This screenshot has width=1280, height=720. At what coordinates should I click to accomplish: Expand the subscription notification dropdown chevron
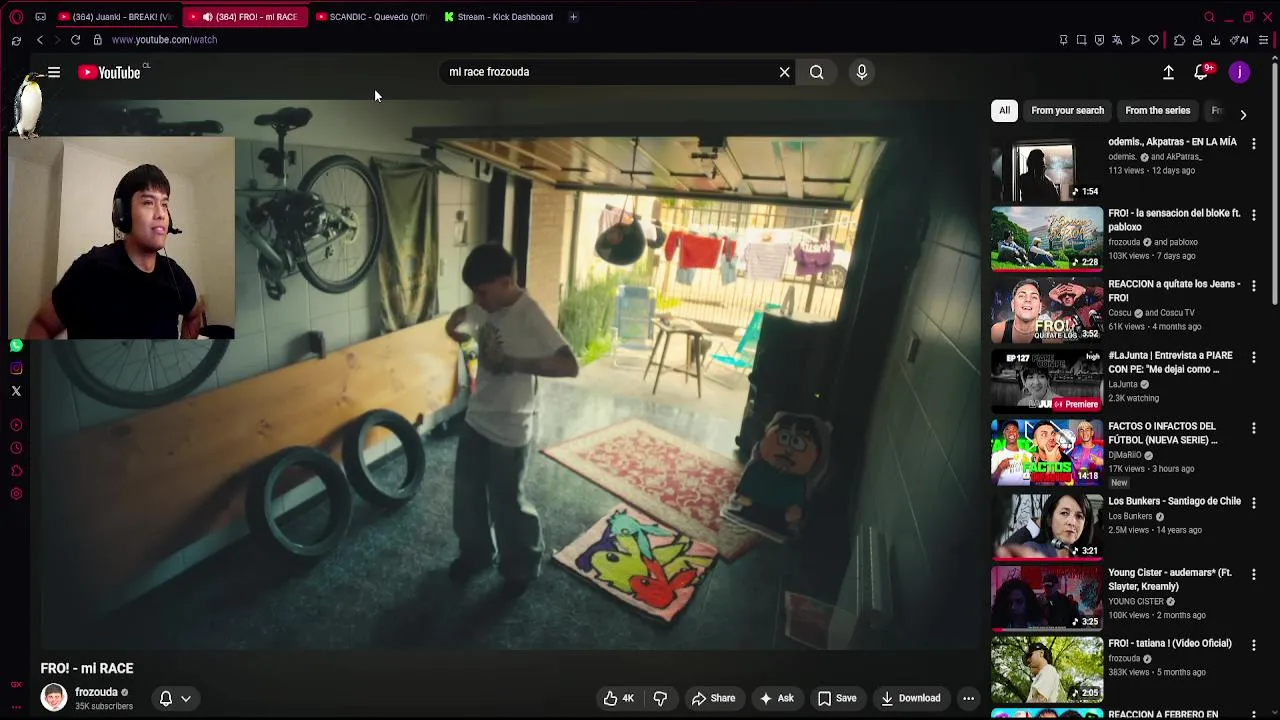186,699
